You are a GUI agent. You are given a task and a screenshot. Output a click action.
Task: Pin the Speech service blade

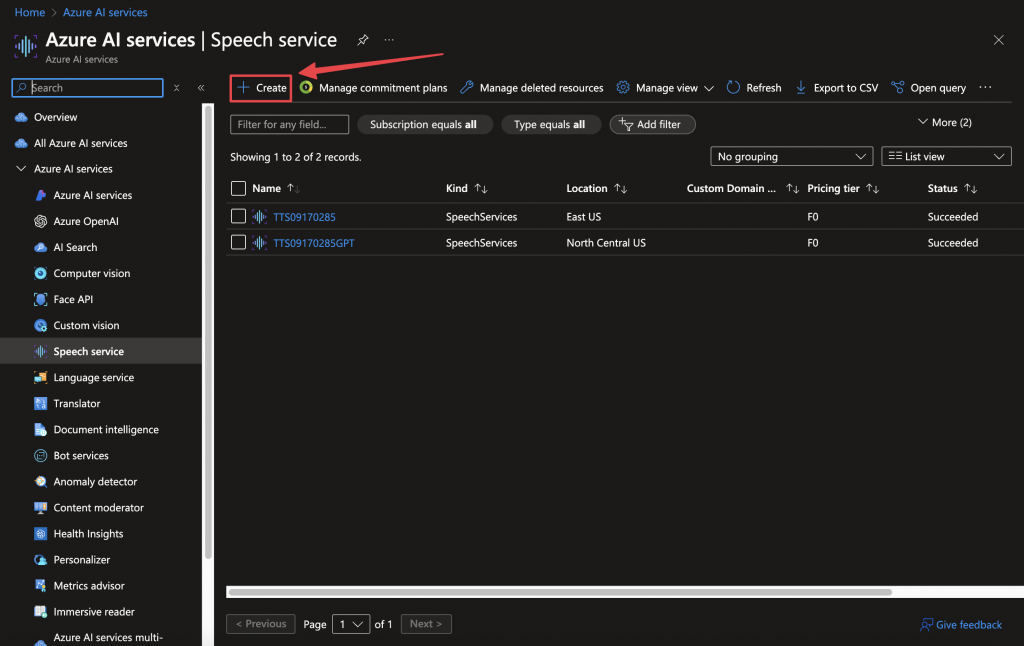pos(363,40)
